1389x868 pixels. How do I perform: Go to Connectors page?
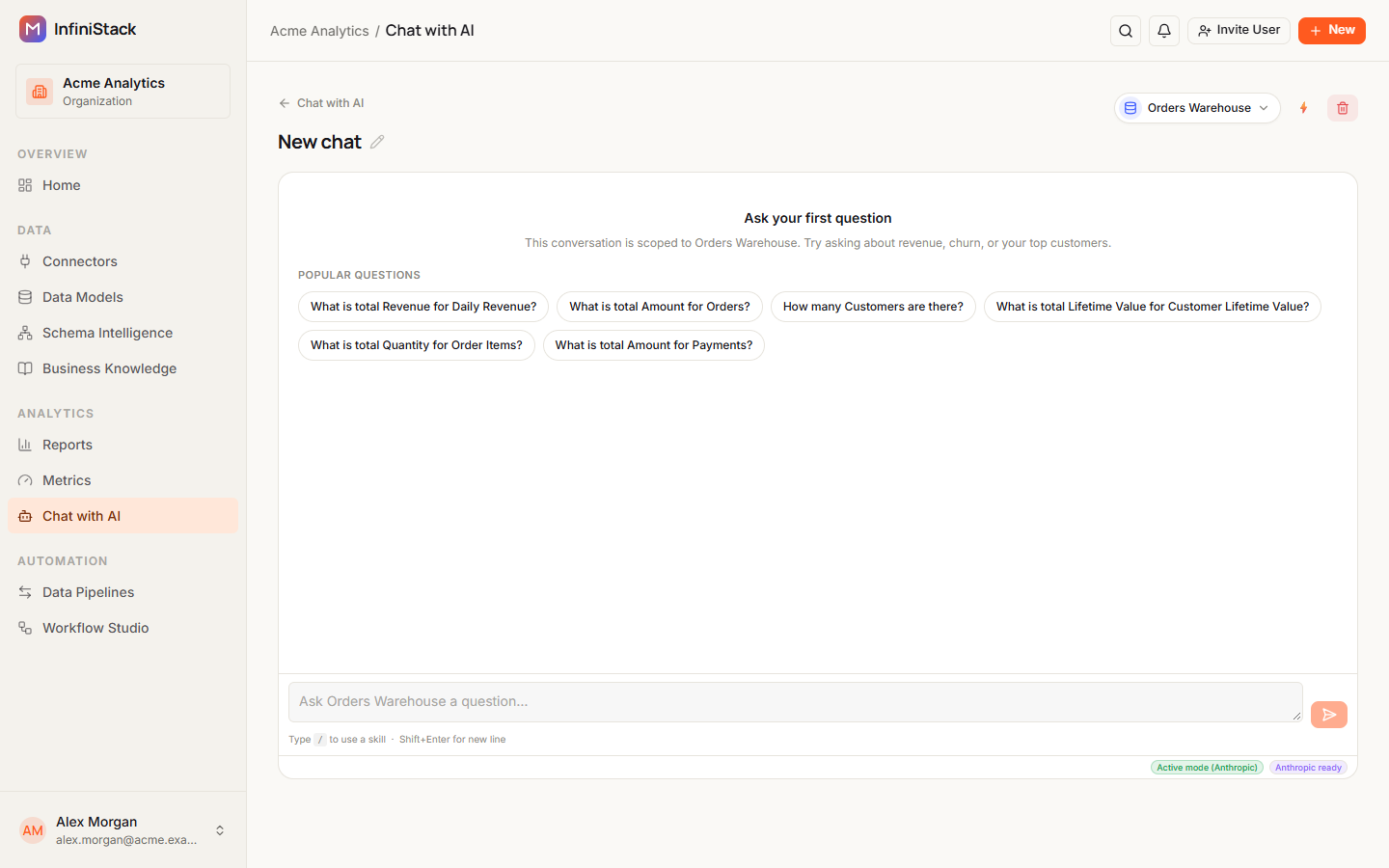click(123, 261)
